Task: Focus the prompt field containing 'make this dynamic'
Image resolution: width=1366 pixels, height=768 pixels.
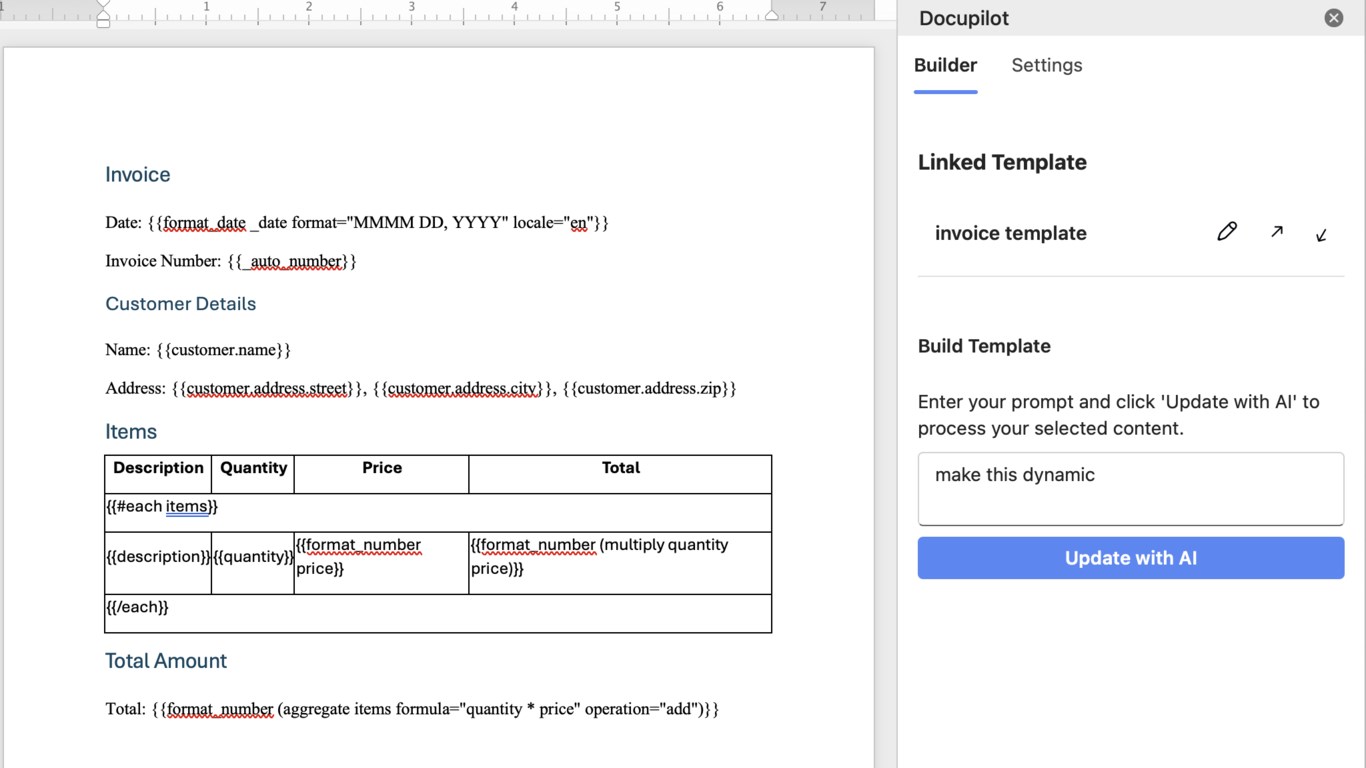Action: click(x=1131, y=489)
